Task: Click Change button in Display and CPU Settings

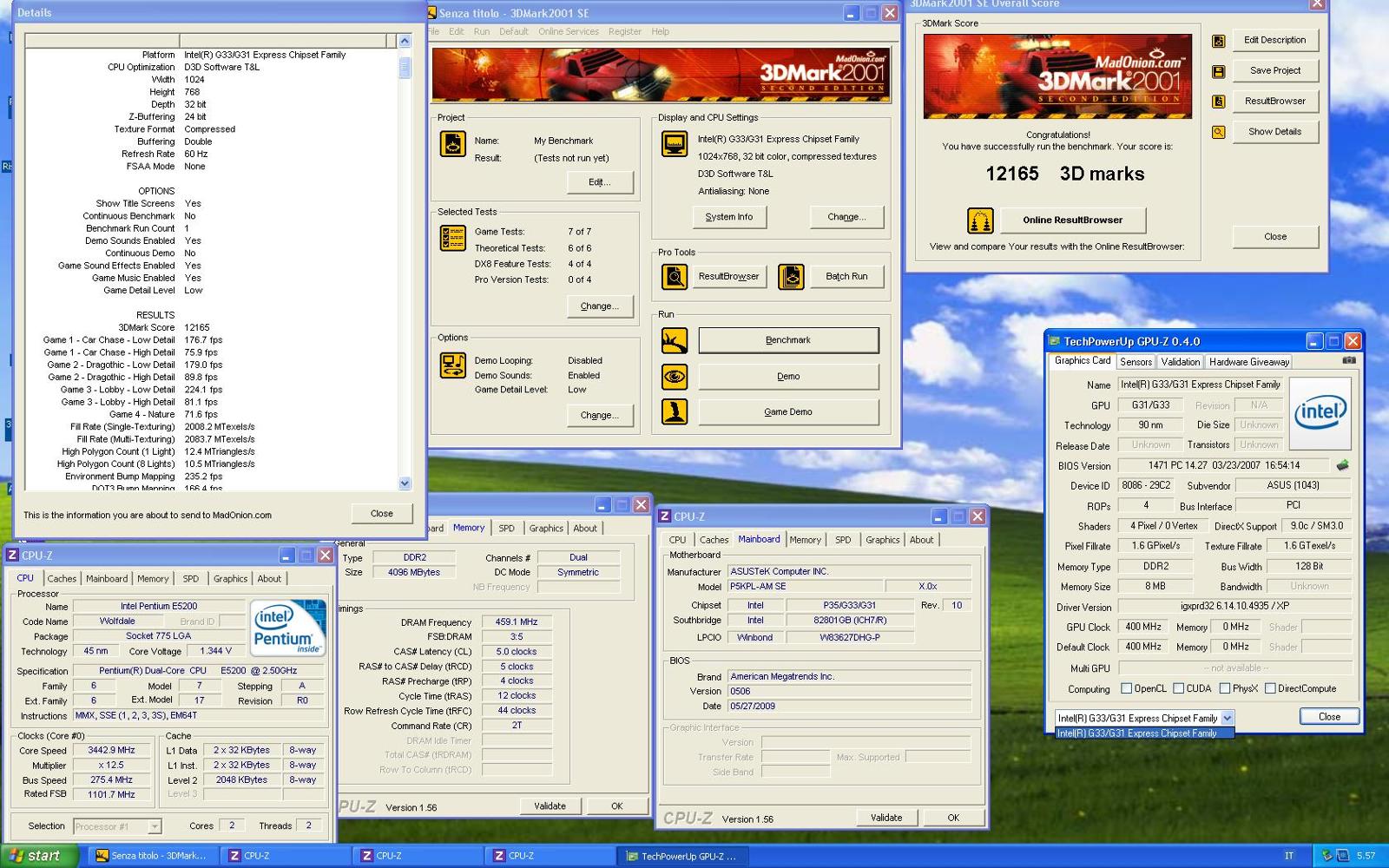Action: pos(846,217)
